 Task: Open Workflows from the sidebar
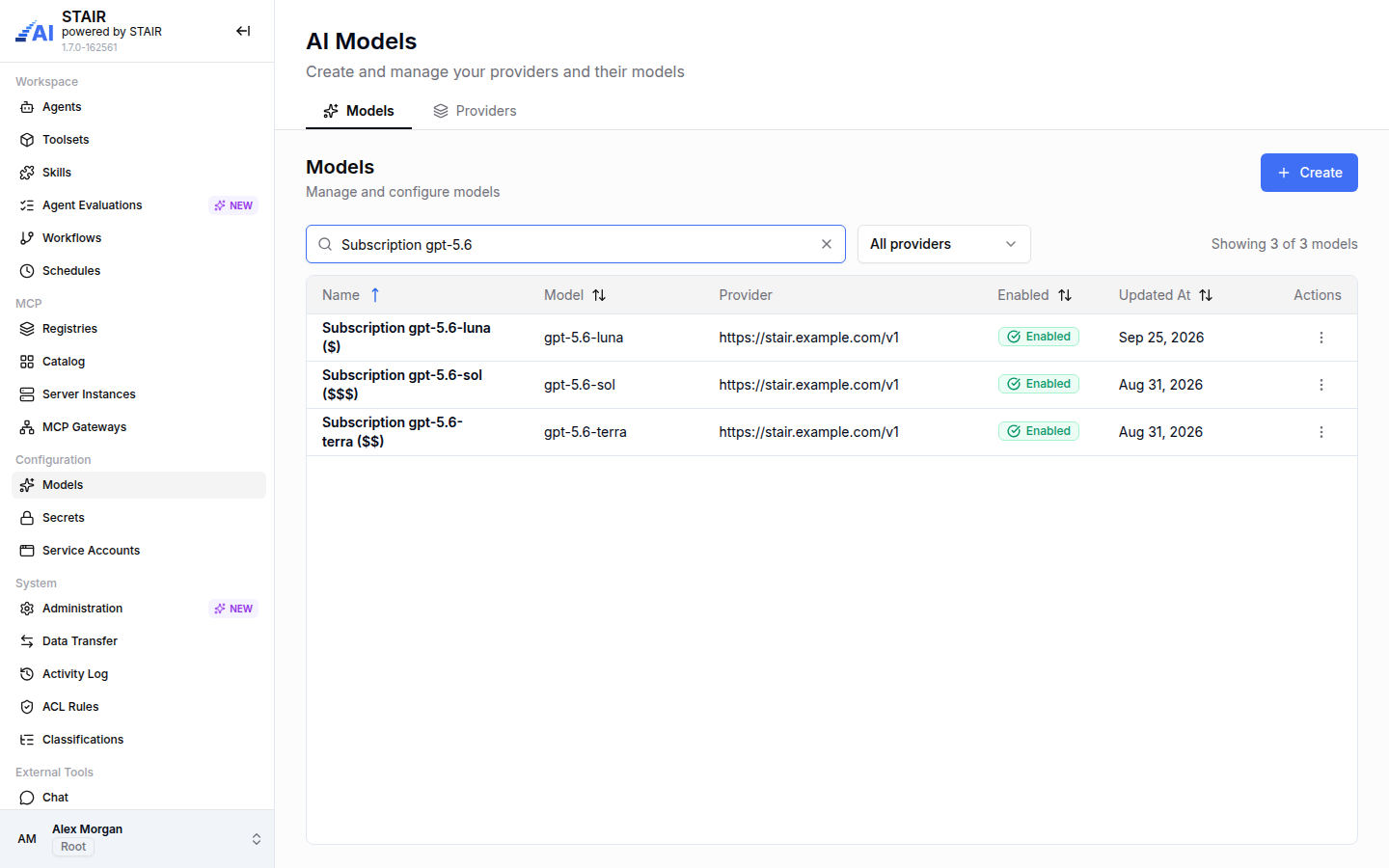[x=139, y=238]
